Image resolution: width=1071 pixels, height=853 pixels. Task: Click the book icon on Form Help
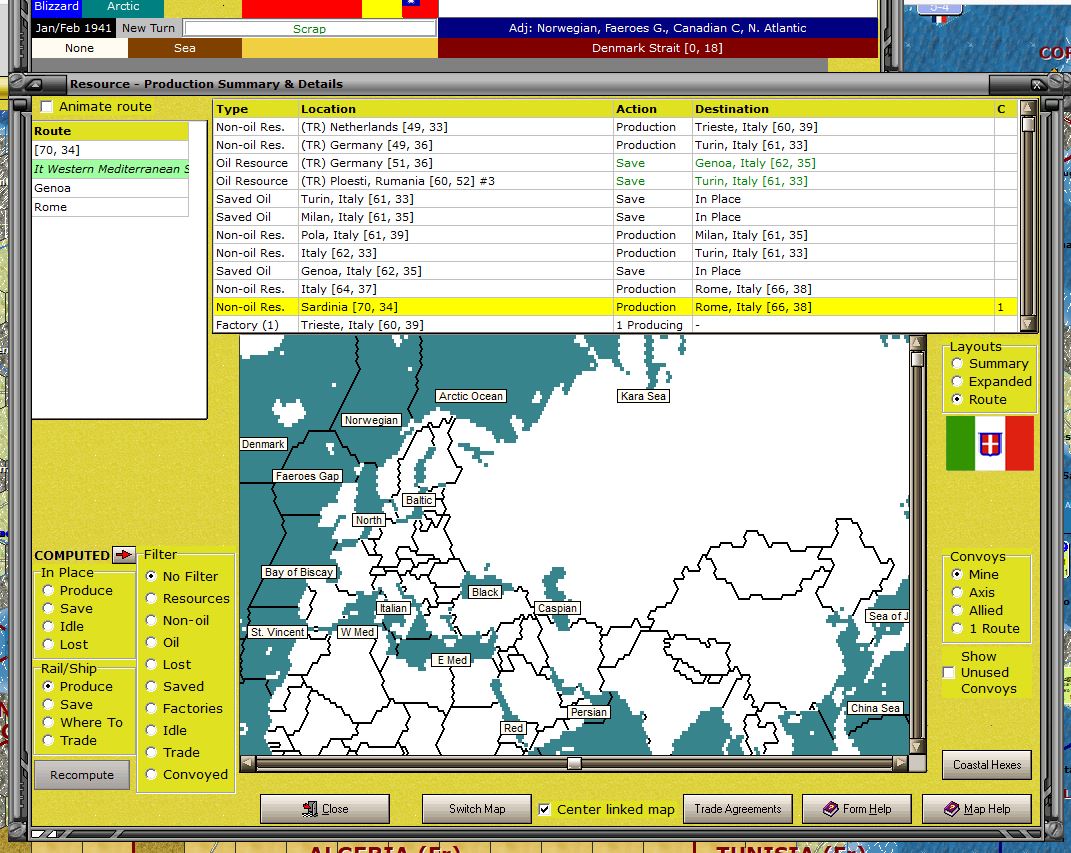click(x=829, y=809)
